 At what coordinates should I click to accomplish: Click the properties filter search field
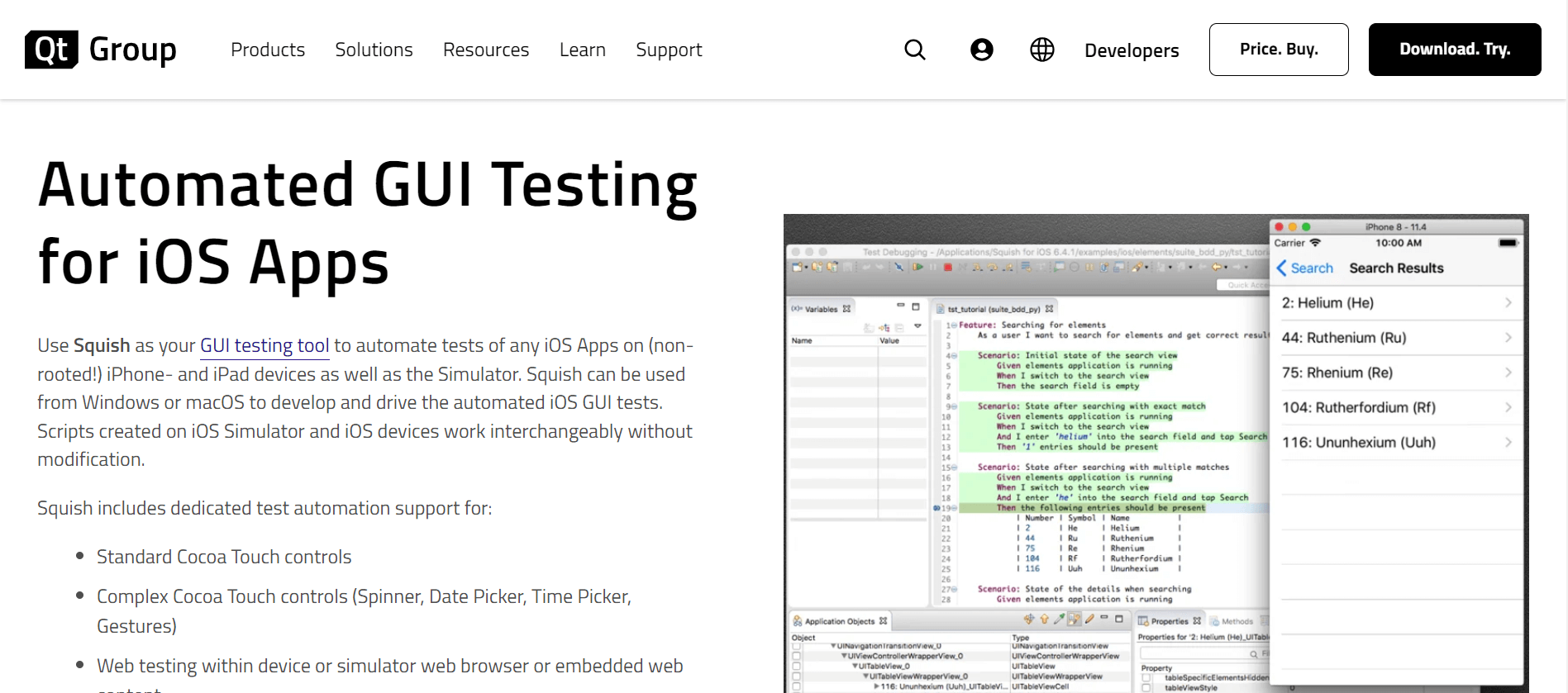coord(1199,653)
